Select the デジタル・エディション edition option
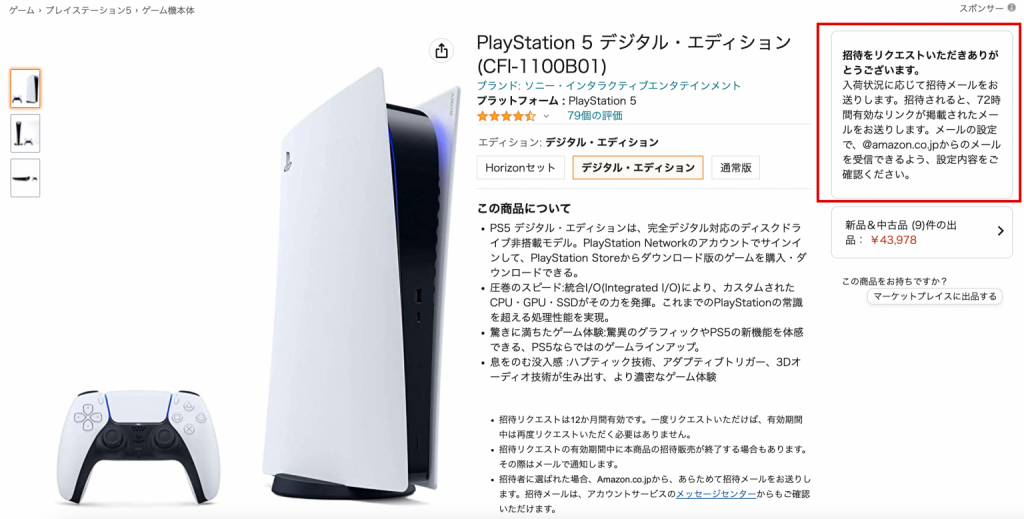The image size is (1024, 519). pos(637,167)
